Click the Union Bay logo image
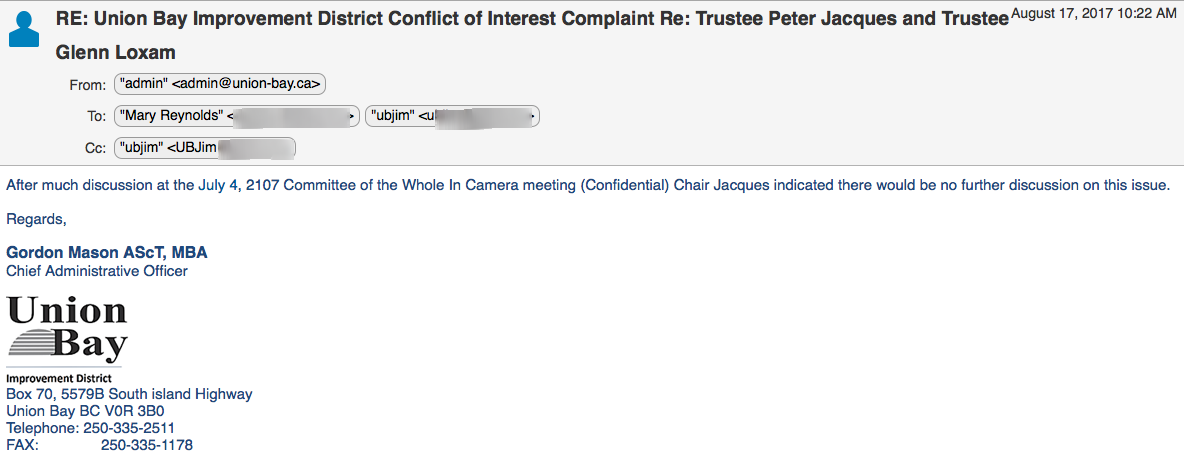This screenshot has width=1184, height=465. (x=67, y=330)
